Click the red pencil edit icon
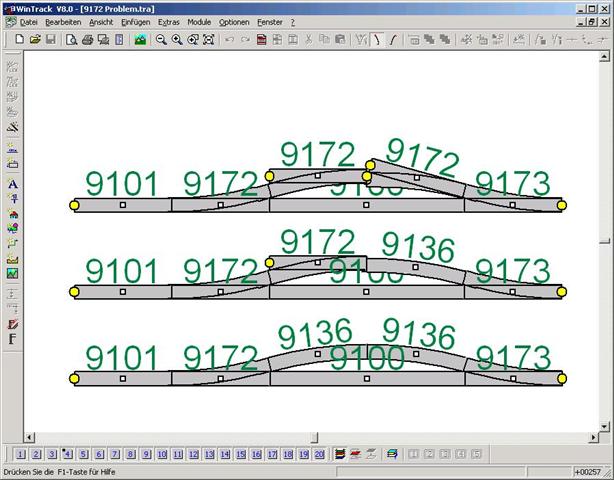Image resolution: width=614 pixels, height=480 pixels. point(13,324)
